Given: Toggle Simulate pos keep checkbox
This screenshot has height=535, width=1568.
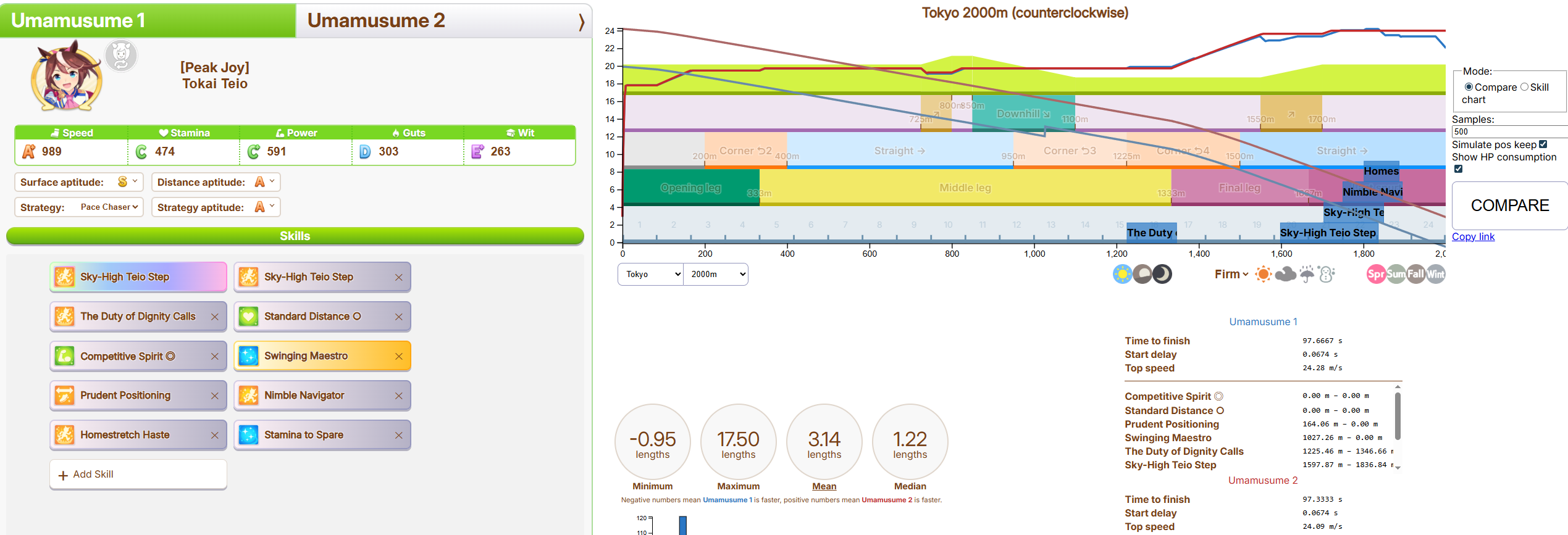Looking at the screenshot, I should click(1543, 144).
